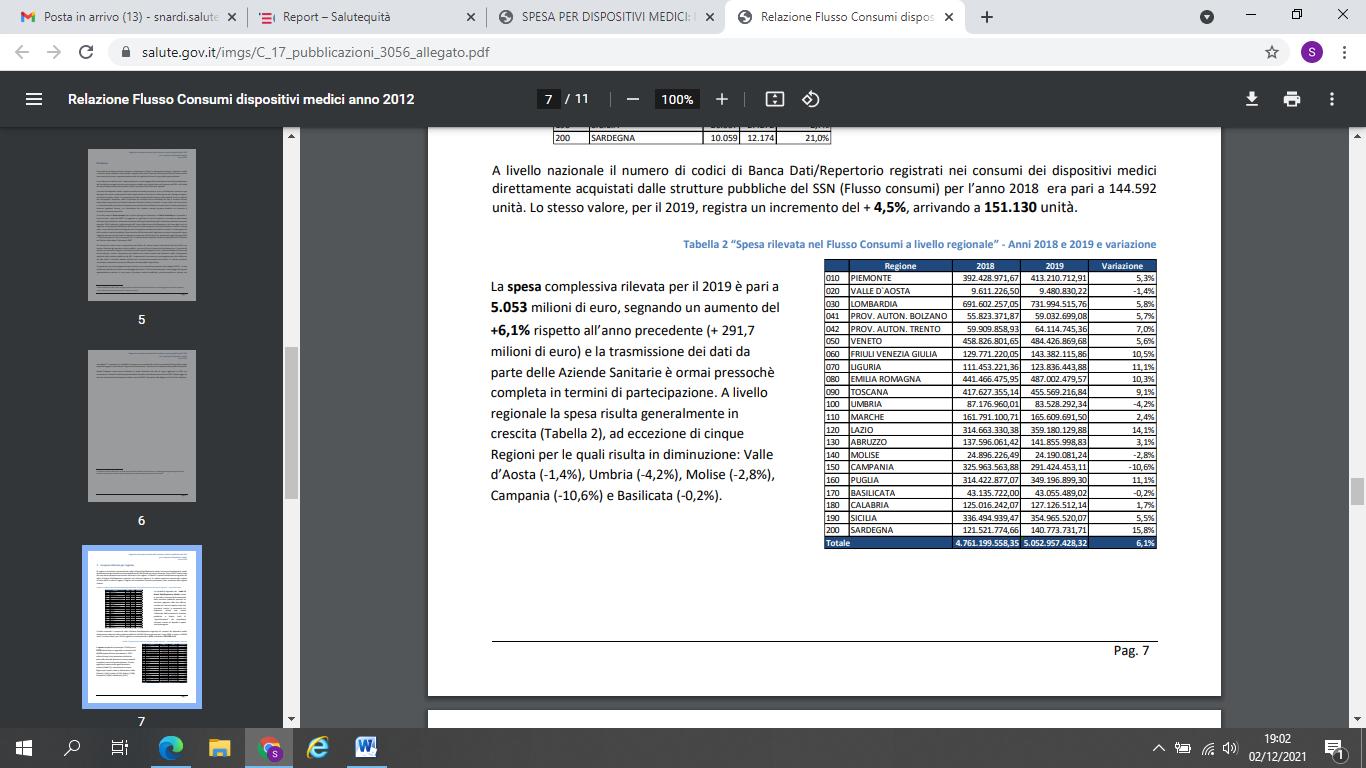Open a new browser tab
Image resolution: width=1366 pixels, height=768 pixels.
coord(987,17)
